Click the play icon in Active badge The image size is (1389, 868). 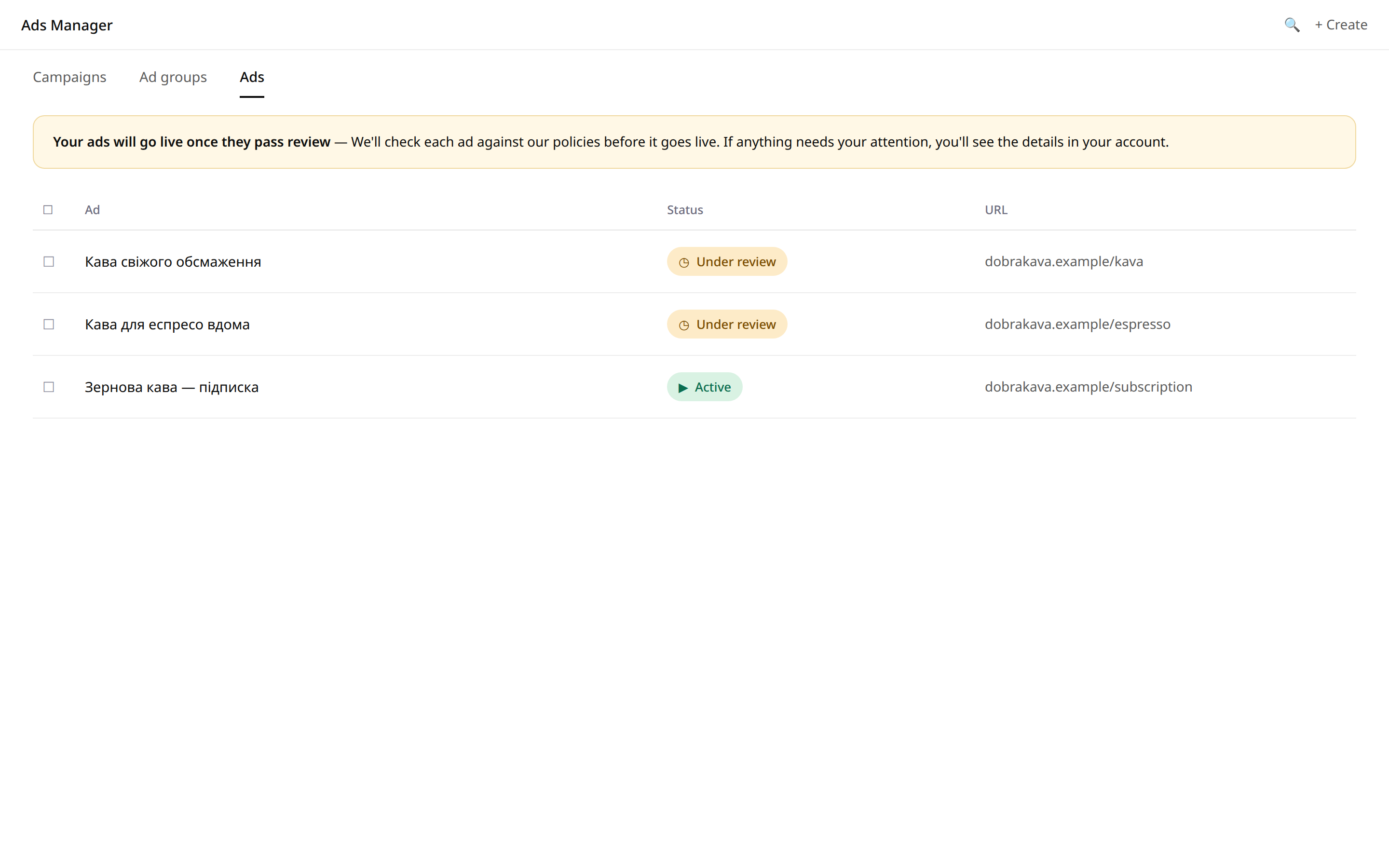[683, 388]
